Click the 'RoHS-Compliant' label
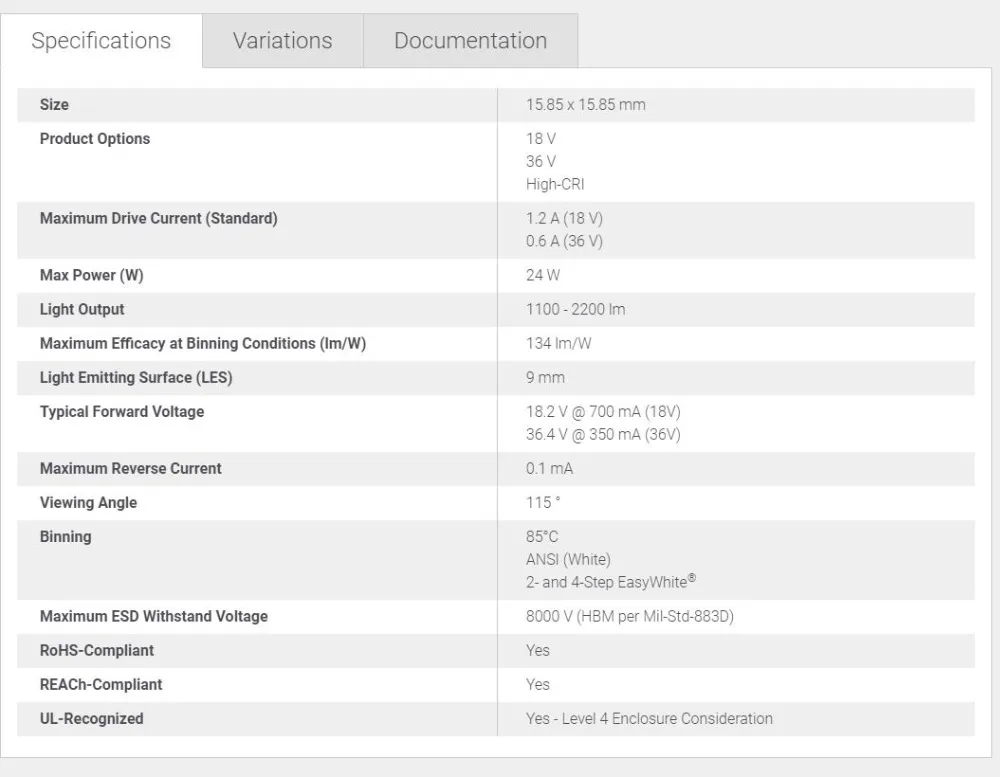Screen dimensions: 1000x777 97,651
